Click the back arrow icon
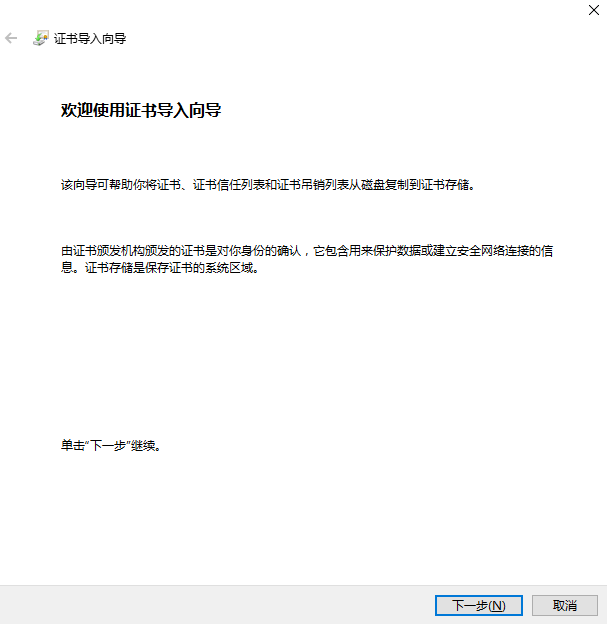Image resolution: width=607 pixels, height=624 pixels. 11,38
